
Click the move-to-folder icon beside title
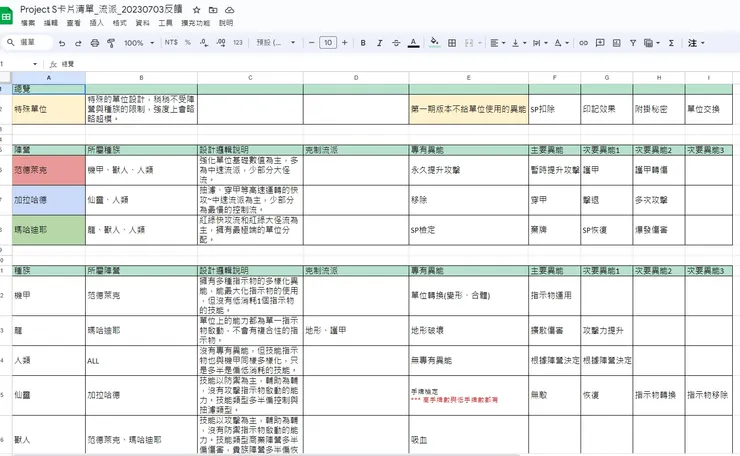[x=213, y=10]
